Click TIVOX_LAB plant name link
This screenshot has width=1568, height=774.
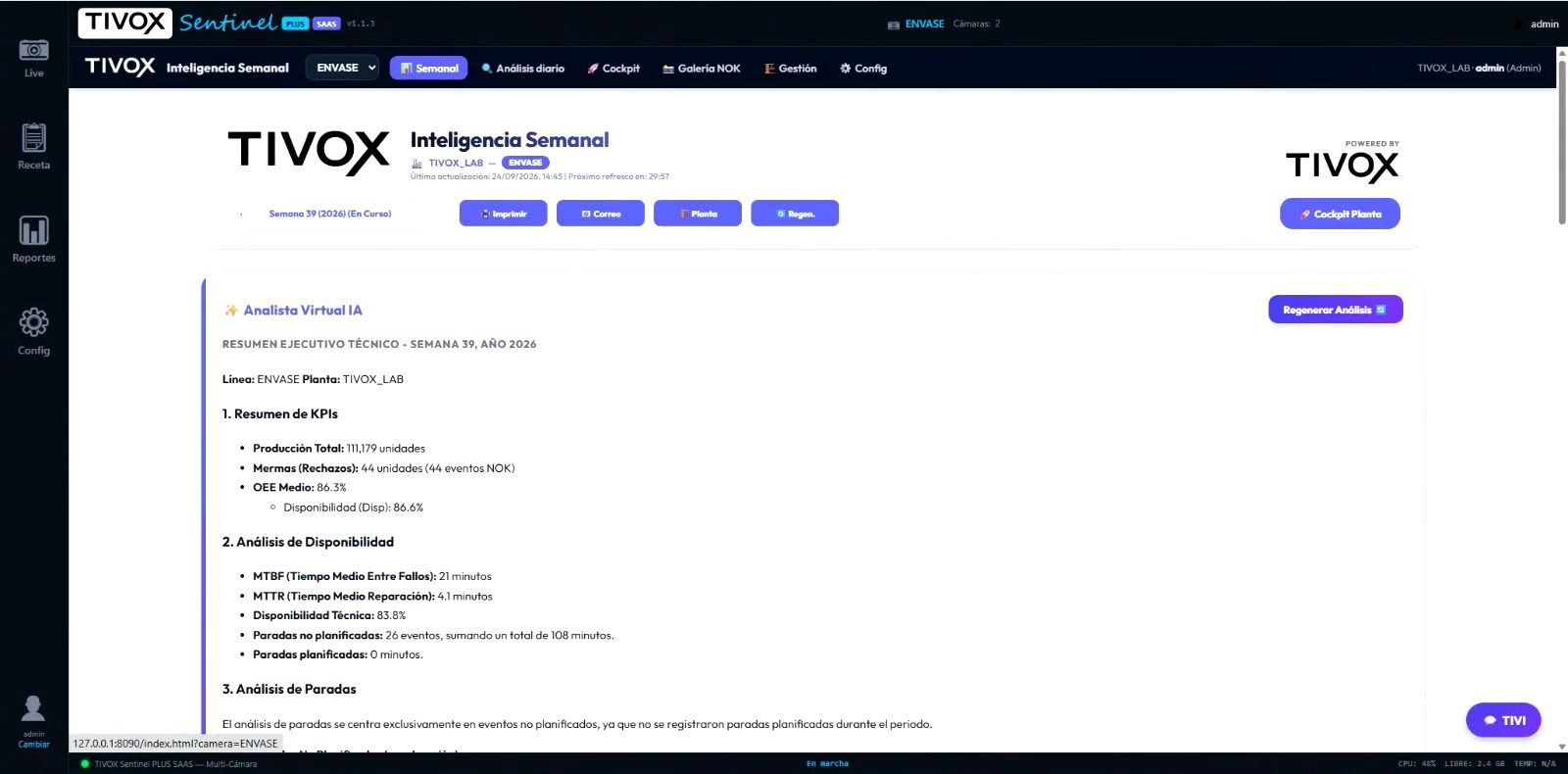click(x=456, y=164)
